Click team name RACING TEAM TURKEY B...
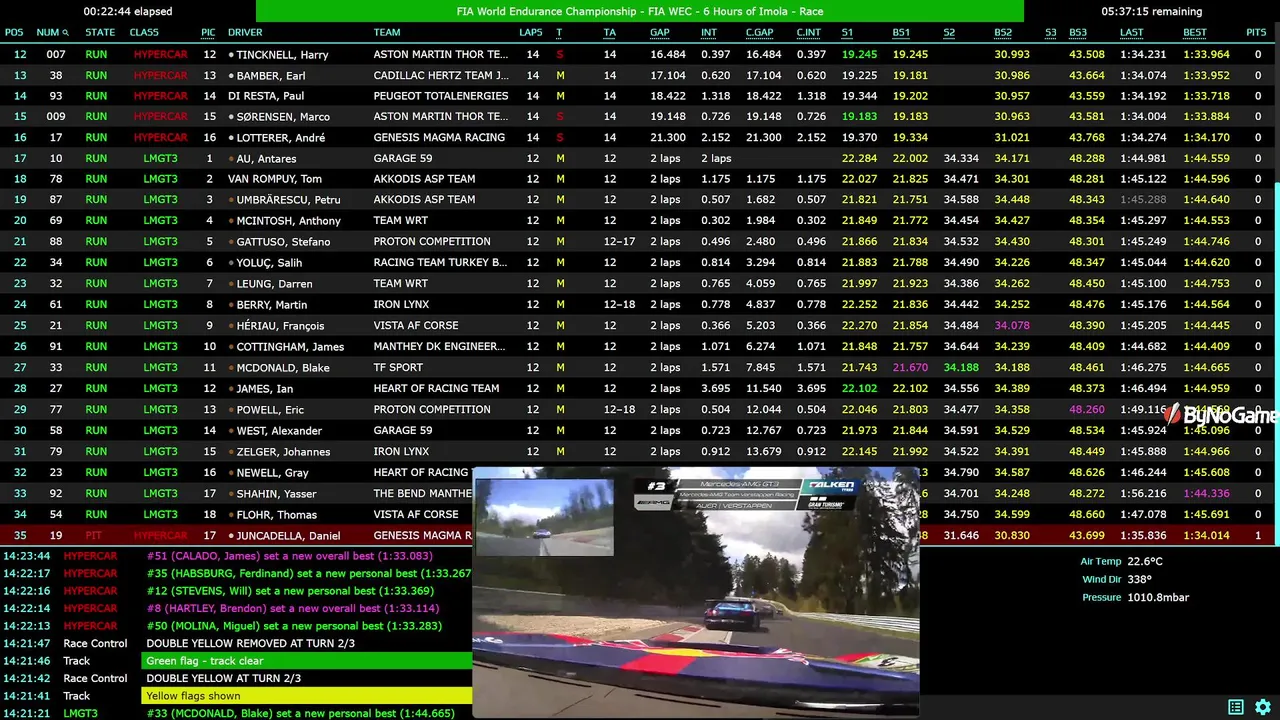1280x720 pixels. click(x=440, y=263)
